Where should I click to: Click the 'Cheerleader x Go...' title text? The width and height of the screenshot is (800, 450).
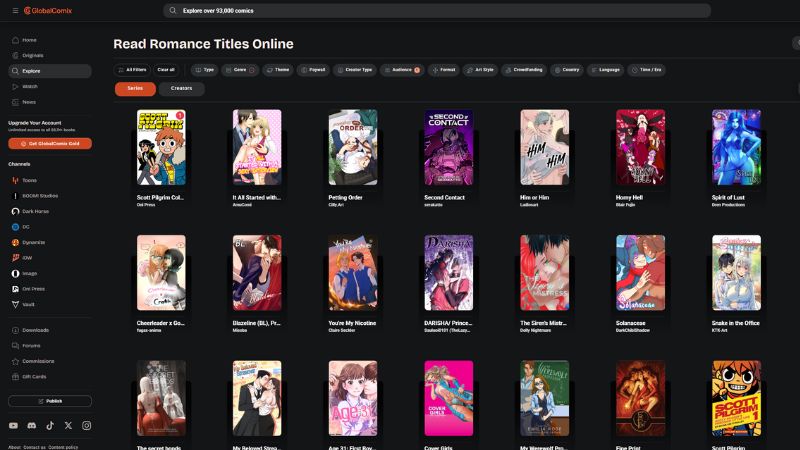click(160, 323)
